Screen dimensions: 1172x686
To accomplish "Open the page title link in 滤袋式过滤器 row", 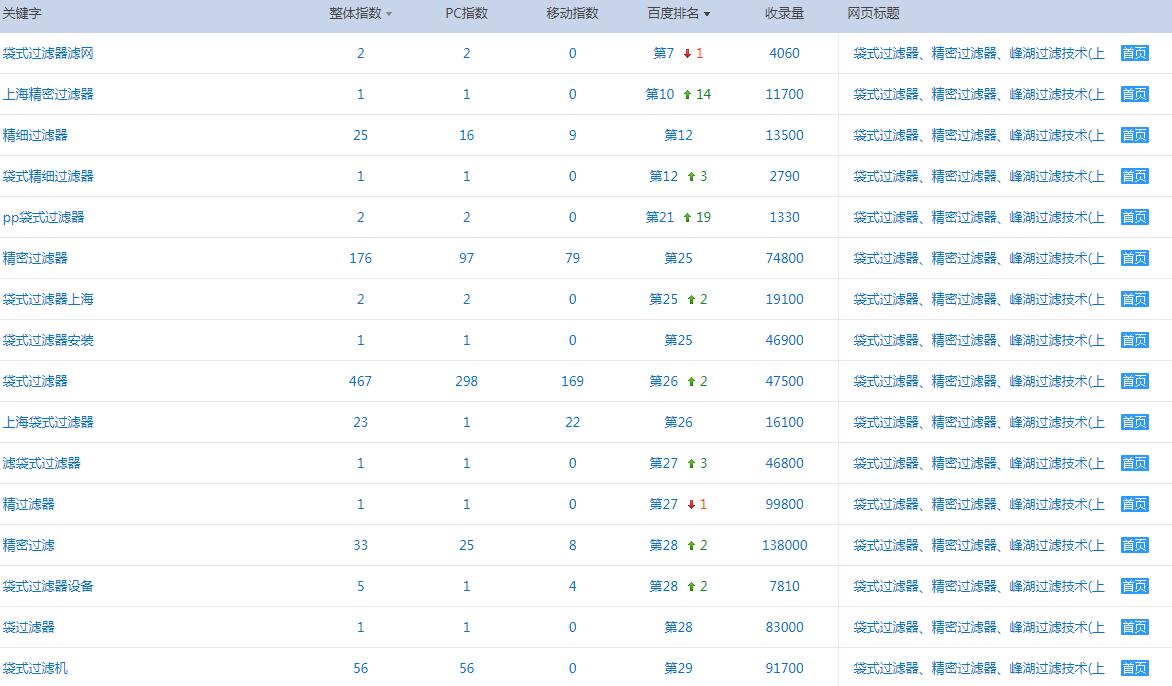I will (x=978, y=463).
